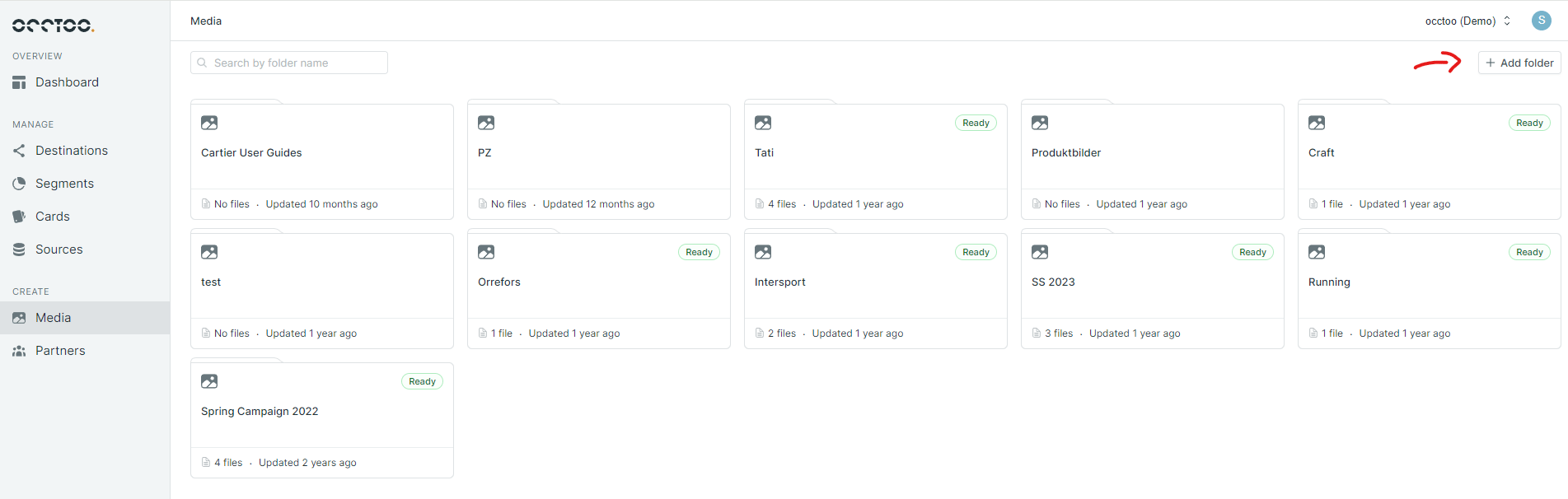This screenshot has height=499, width=1568.
Task: Click the image icon on the SS 2023 folder
Action: tap(1040, 252)
